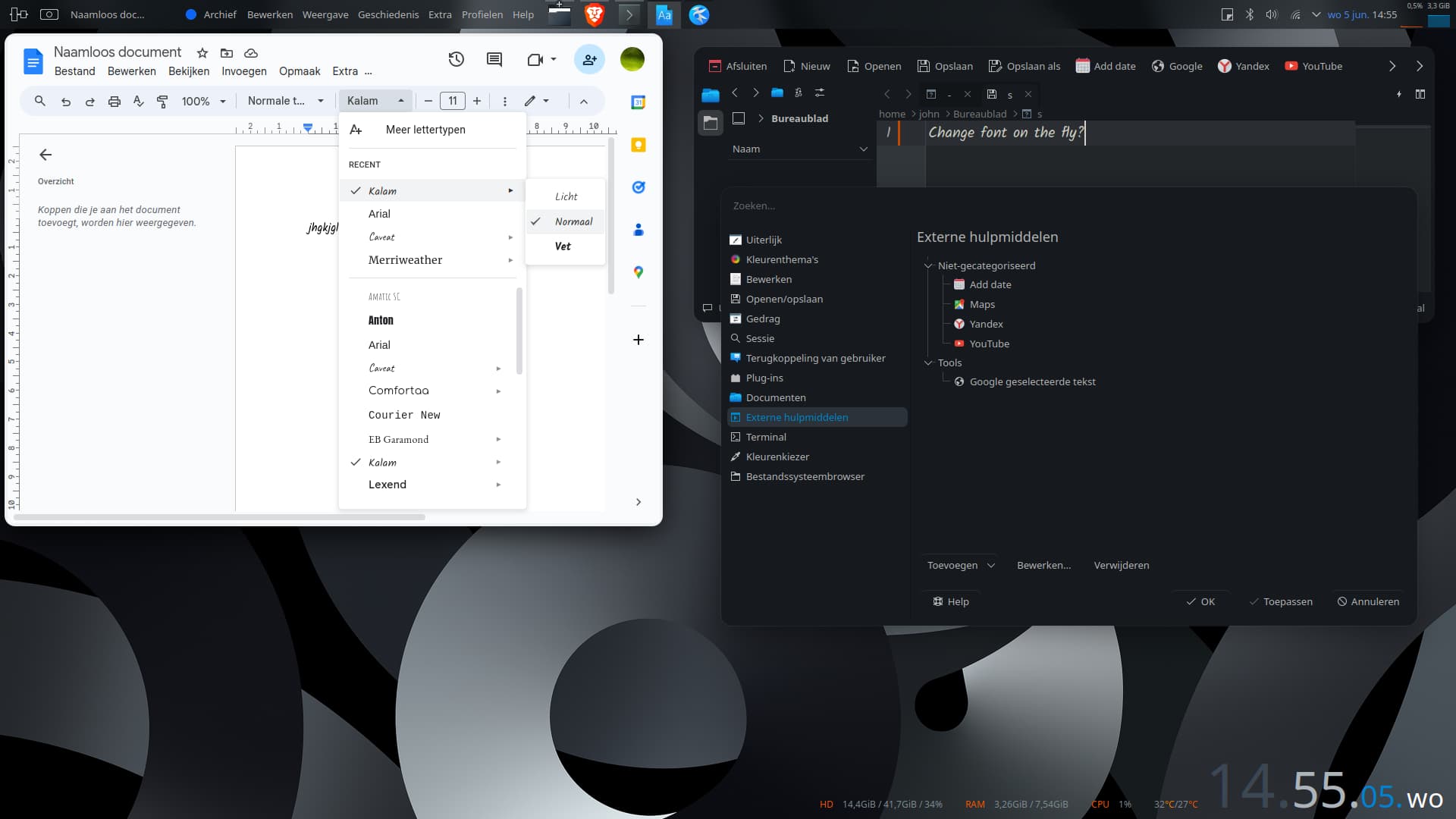Click the YouTube tool in the Kate toolbar

coord(1313,66)
